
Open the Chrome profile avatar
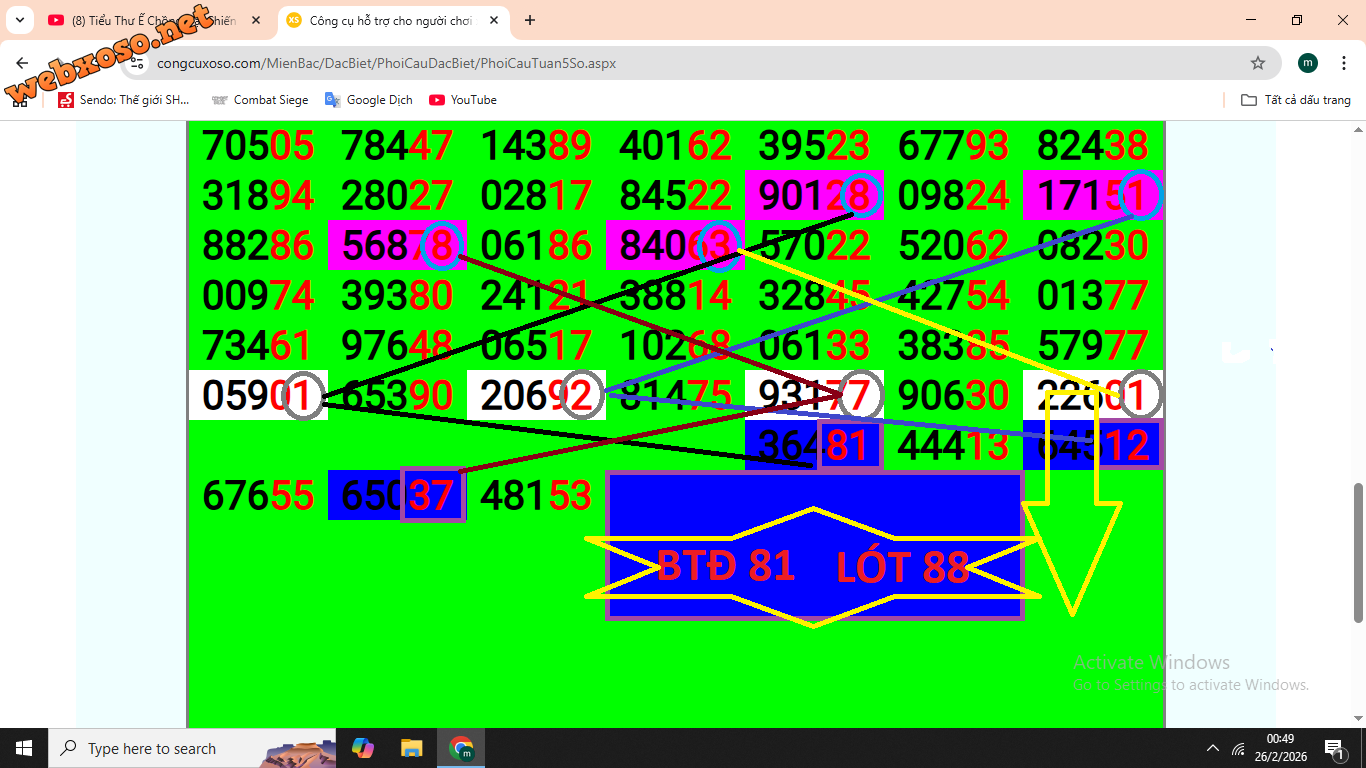click(x=1307, y=62)
